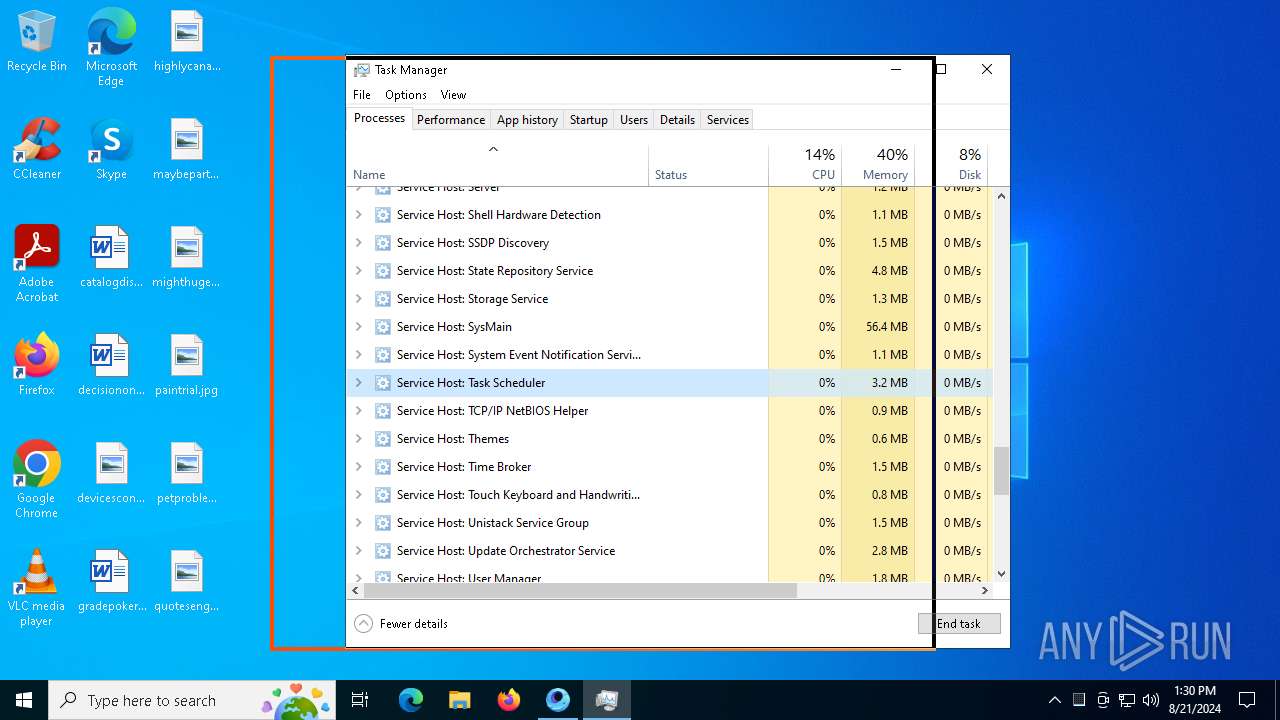Open the View menu
Viewport: 1280px width, 720px height.
[453, 95]
